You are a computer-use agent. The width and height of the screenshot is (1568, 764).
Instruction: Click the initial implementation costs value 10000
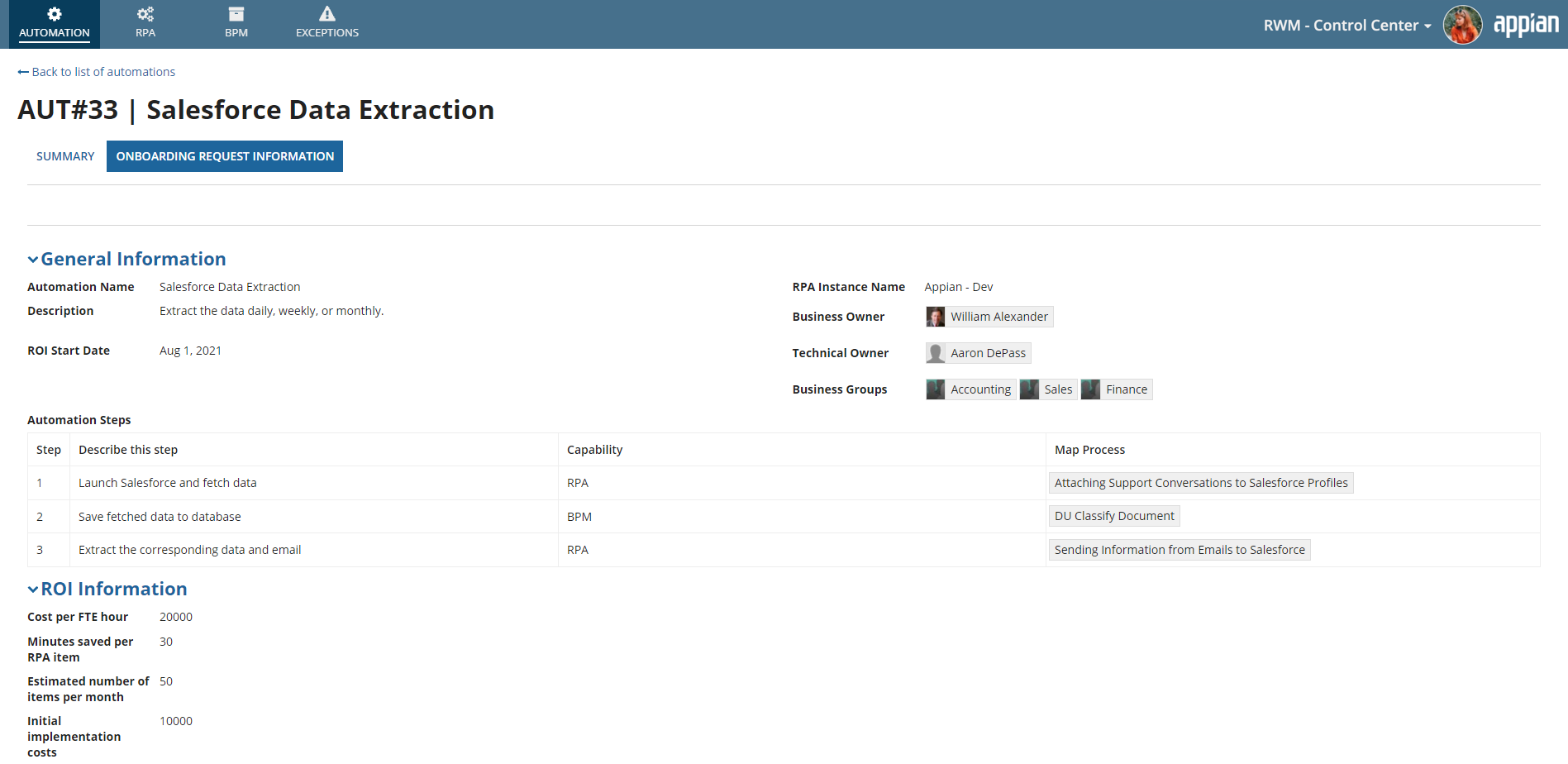tap(176, 721)
